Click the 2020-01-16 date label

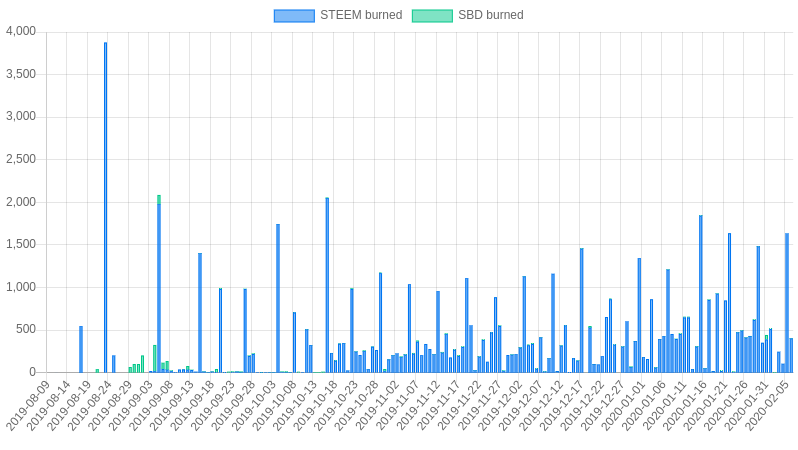(685, 405)
